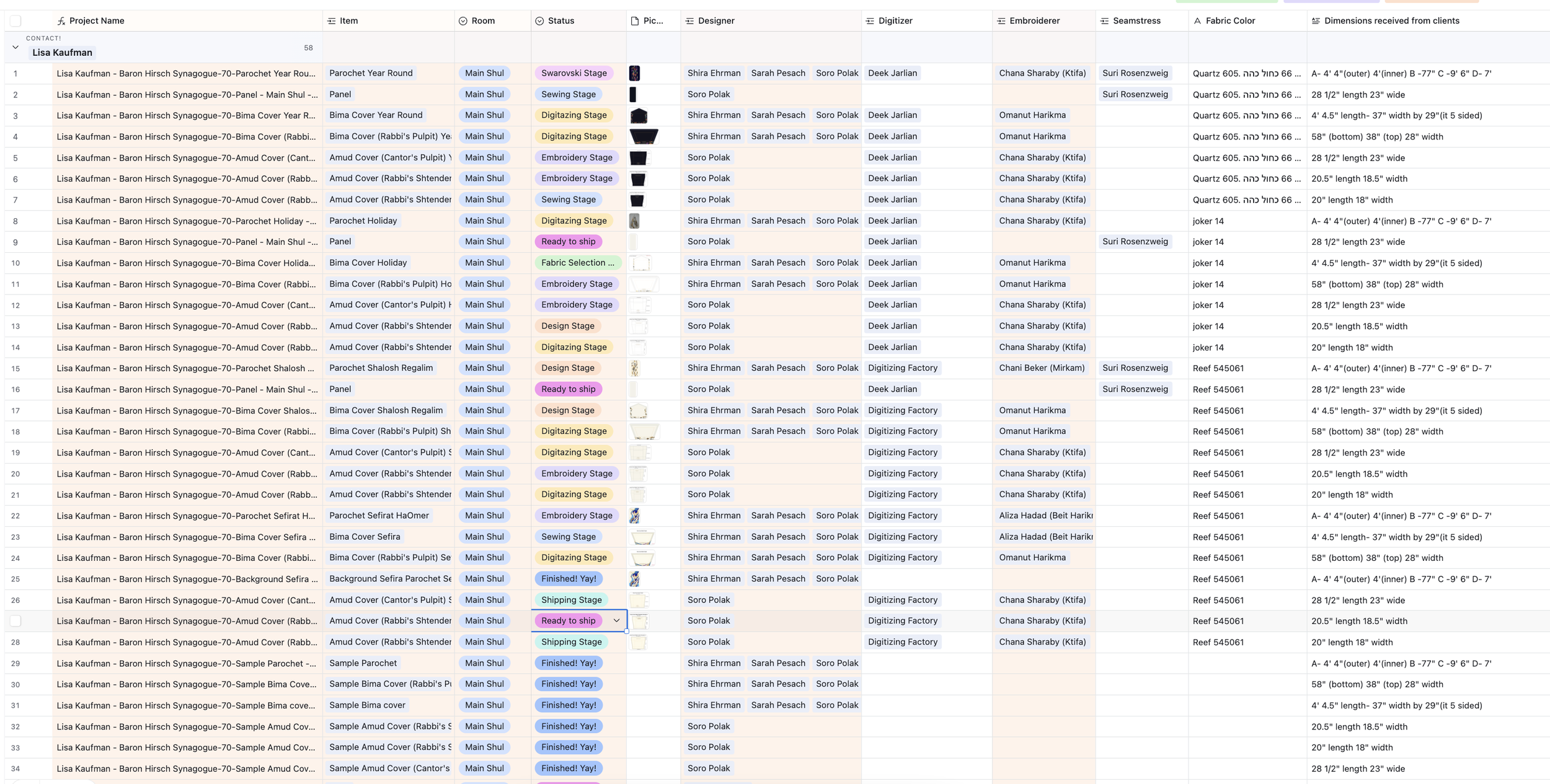Collapse the Lisa Kaufman group
Image resolution: width=1550 pixels, height=784 pixels.
click(x=15, y=47)
